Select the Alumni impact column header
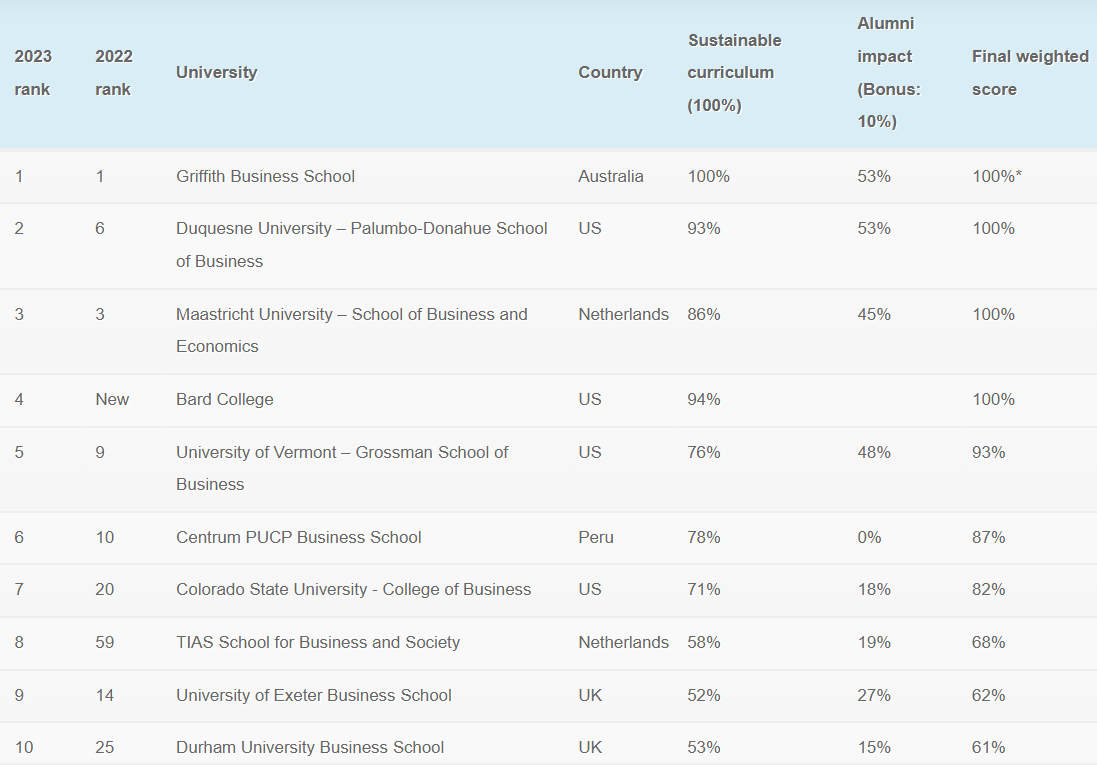 (x=889, y=72)
